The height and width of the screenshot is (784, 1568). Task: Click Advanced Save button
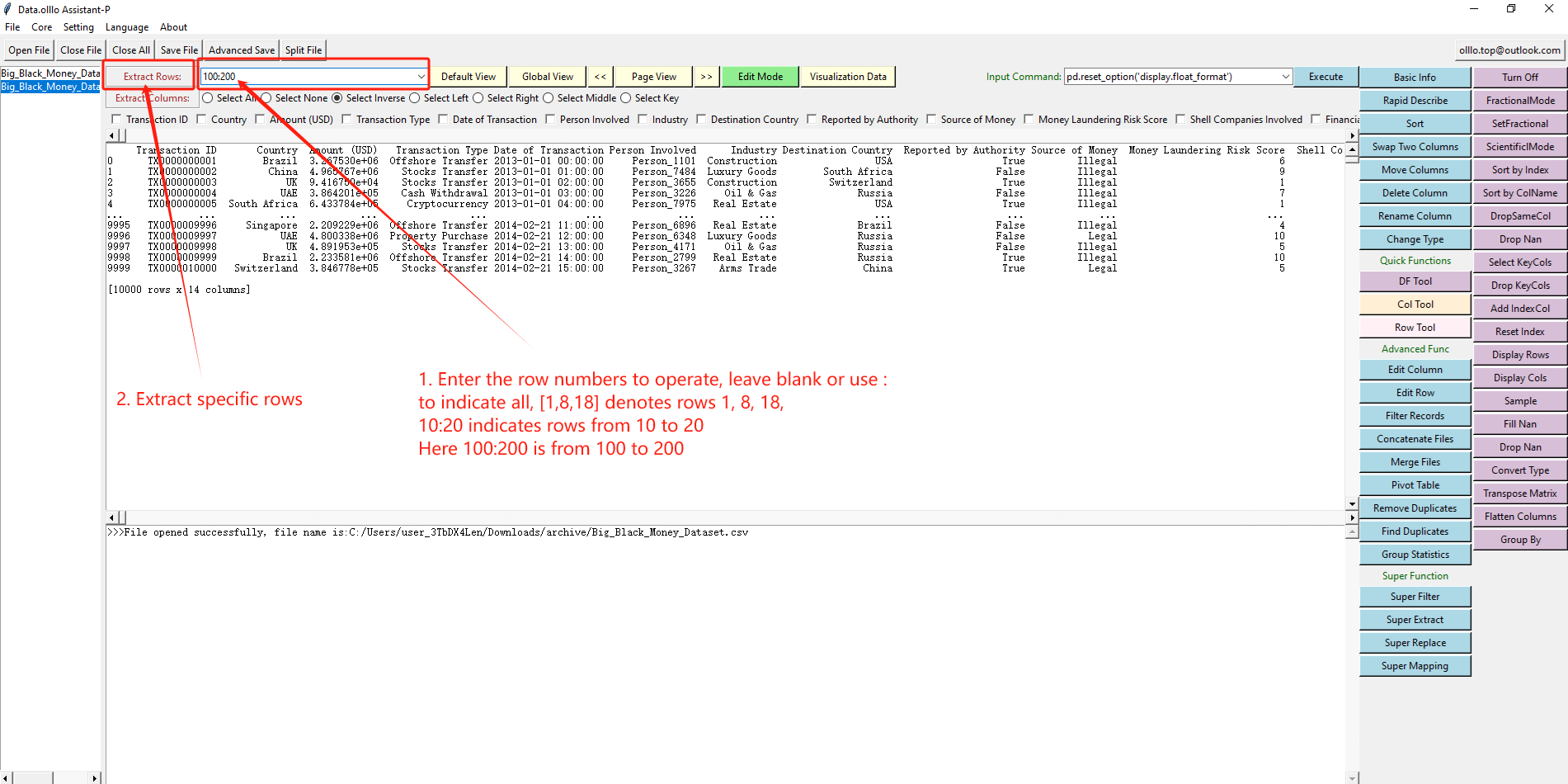(x=242, y=50)
